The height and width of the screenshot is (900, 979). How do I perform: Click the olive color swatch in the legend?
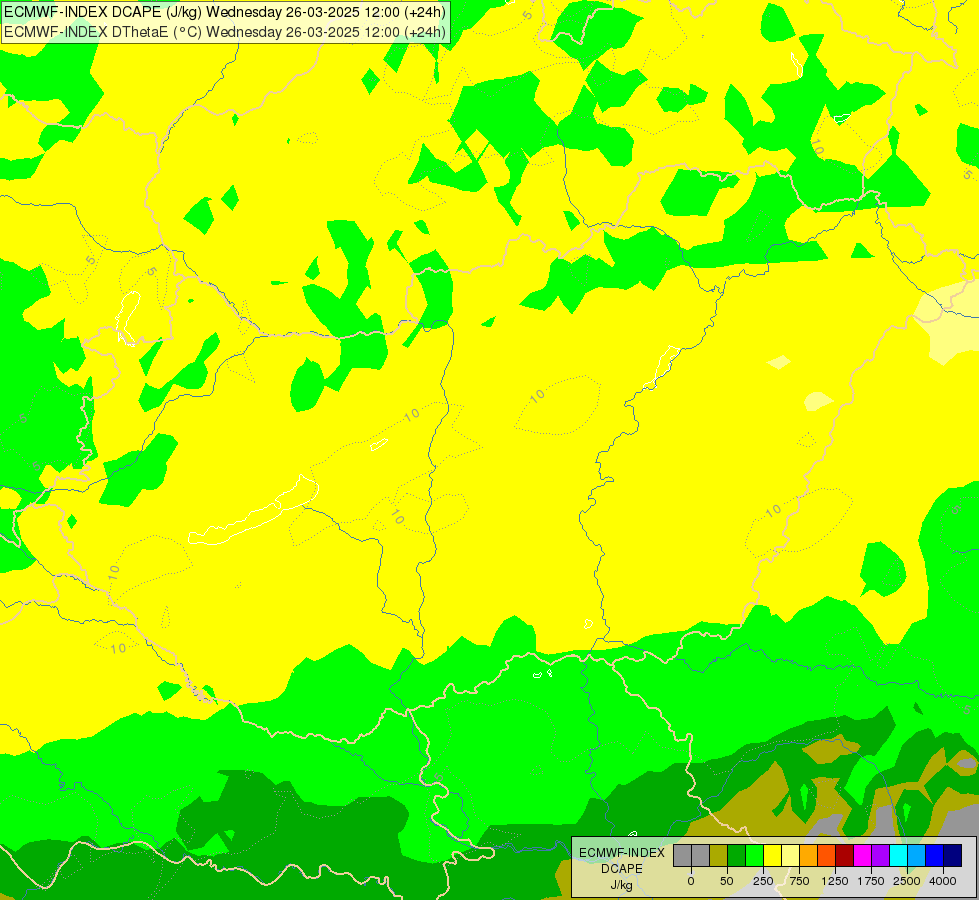click(x=719, y=856)
